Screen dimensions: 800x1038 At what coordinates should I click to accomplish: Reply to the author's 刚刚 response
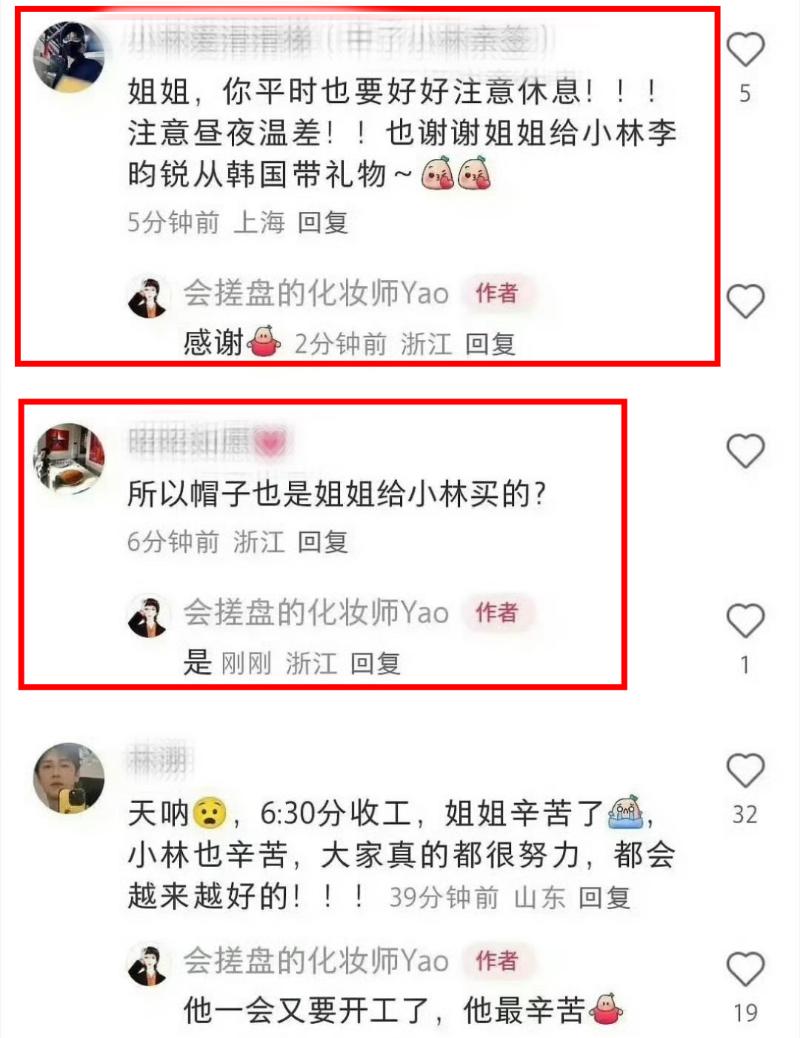(x=375, y=663)
